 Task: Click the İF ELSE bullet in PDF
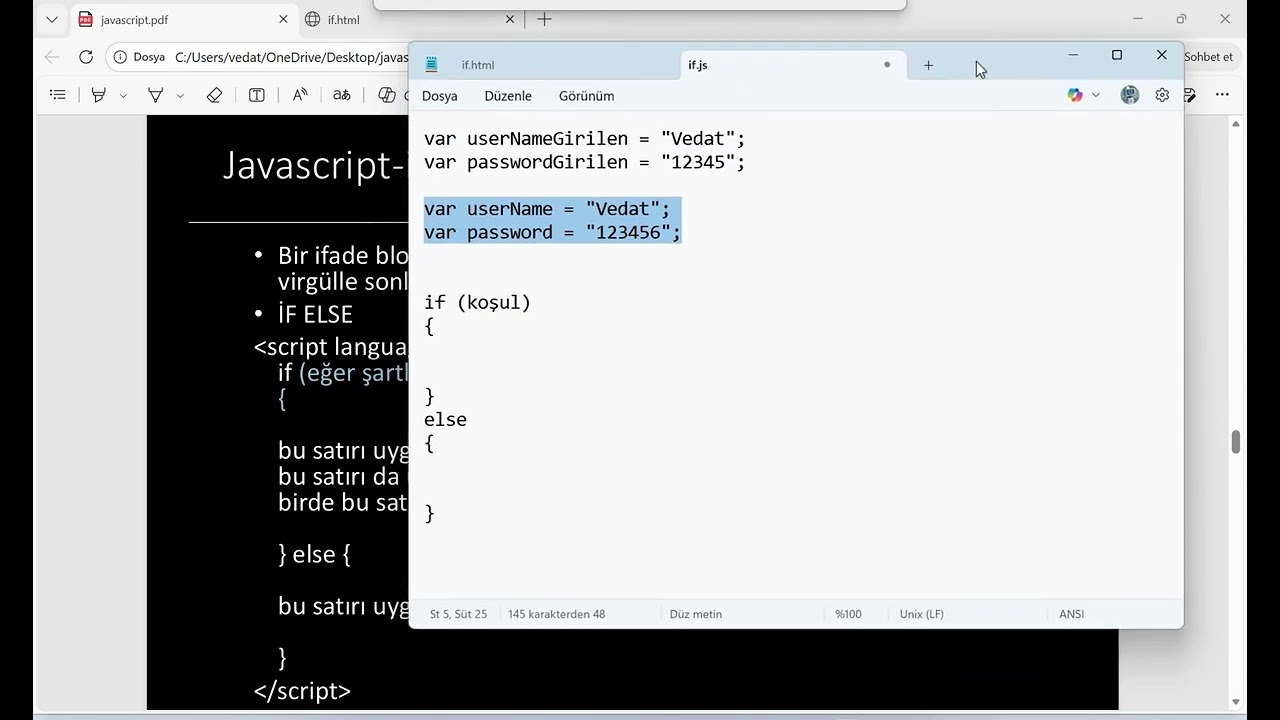[x=315, y=314]
